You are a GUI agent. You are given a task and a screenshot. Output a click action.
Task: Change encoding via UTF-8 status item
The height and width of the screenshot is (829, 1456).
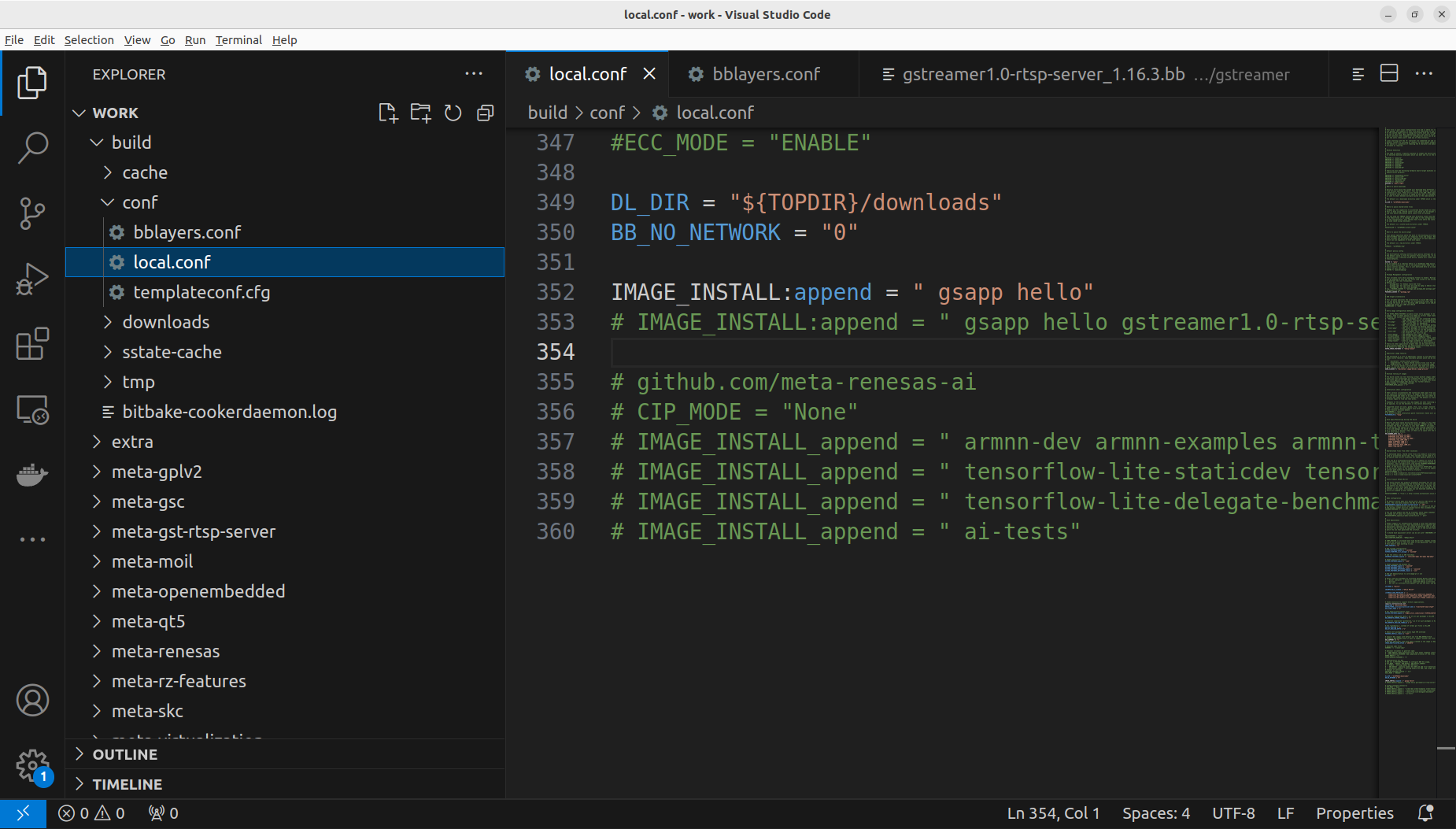[1232, 812]
